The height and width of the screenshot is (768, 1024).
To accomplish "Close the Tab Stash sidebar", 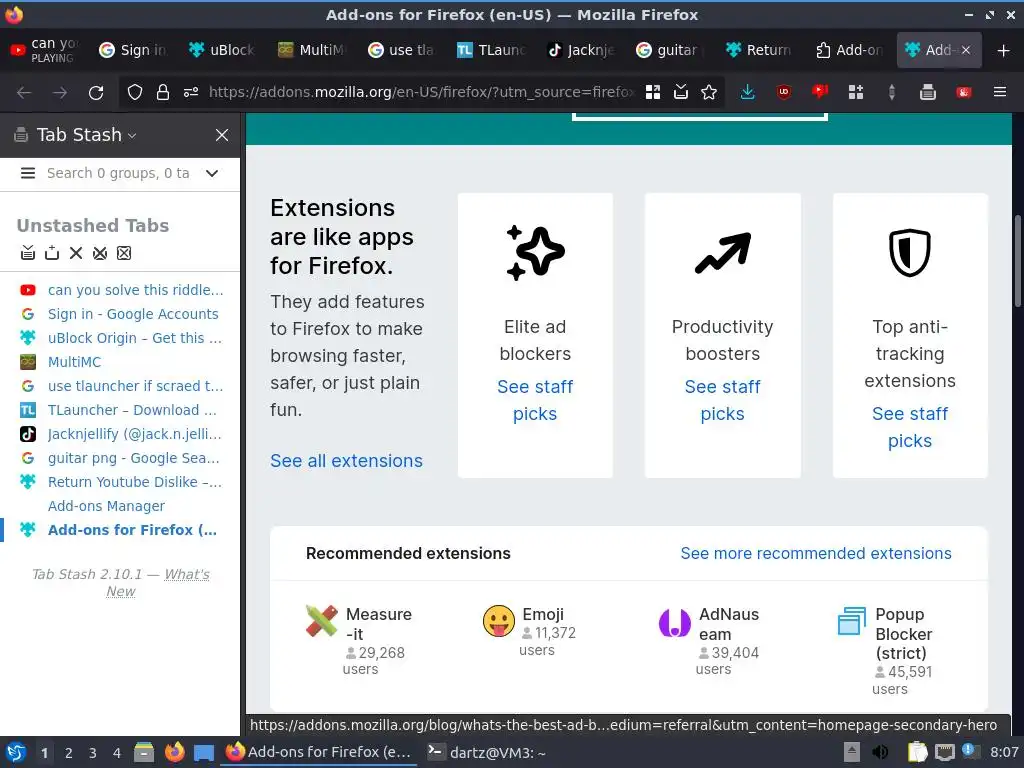I will pyautogui.click(x=222, y=135).
